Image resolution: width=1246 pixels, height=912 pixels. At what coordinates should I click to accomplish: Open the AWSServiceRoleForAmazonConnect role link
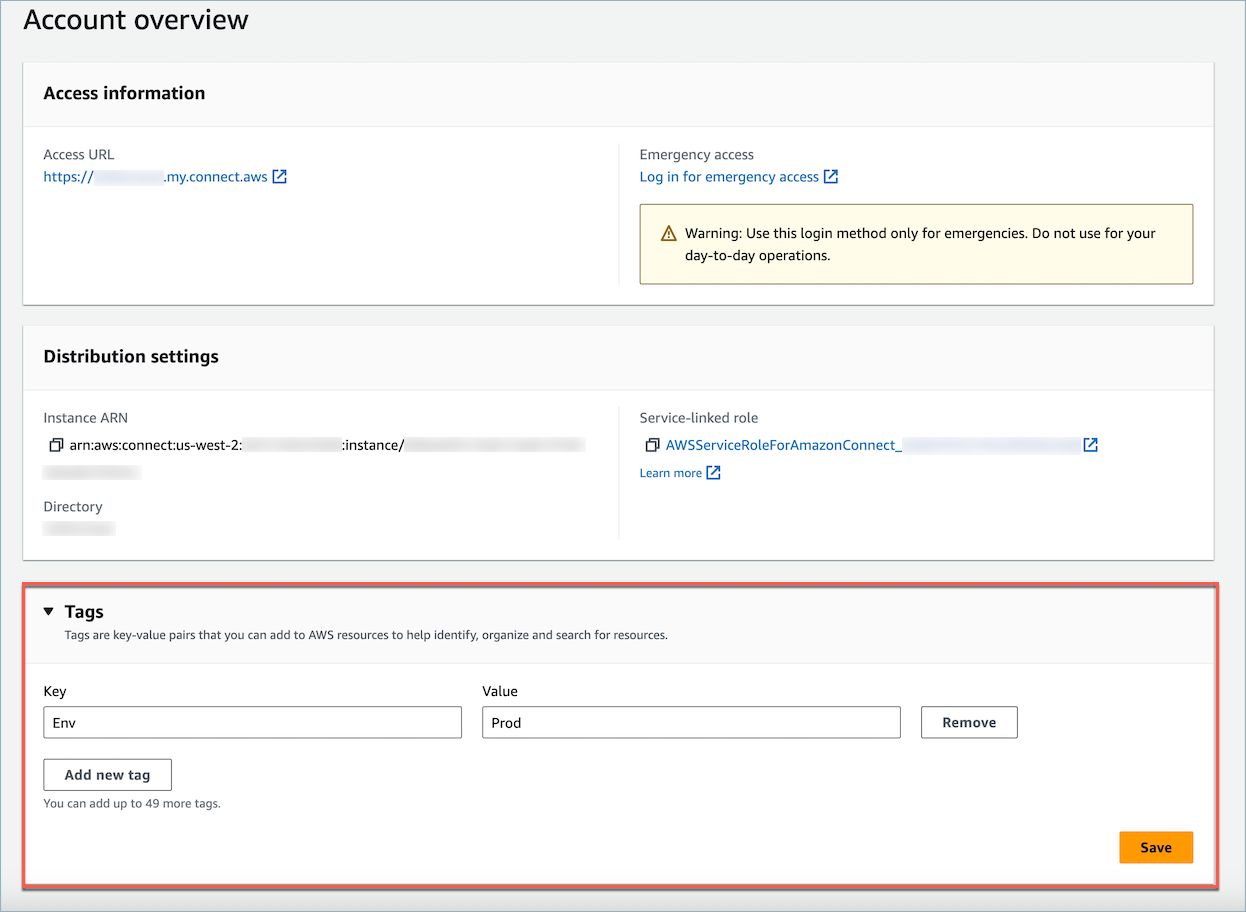783,445
